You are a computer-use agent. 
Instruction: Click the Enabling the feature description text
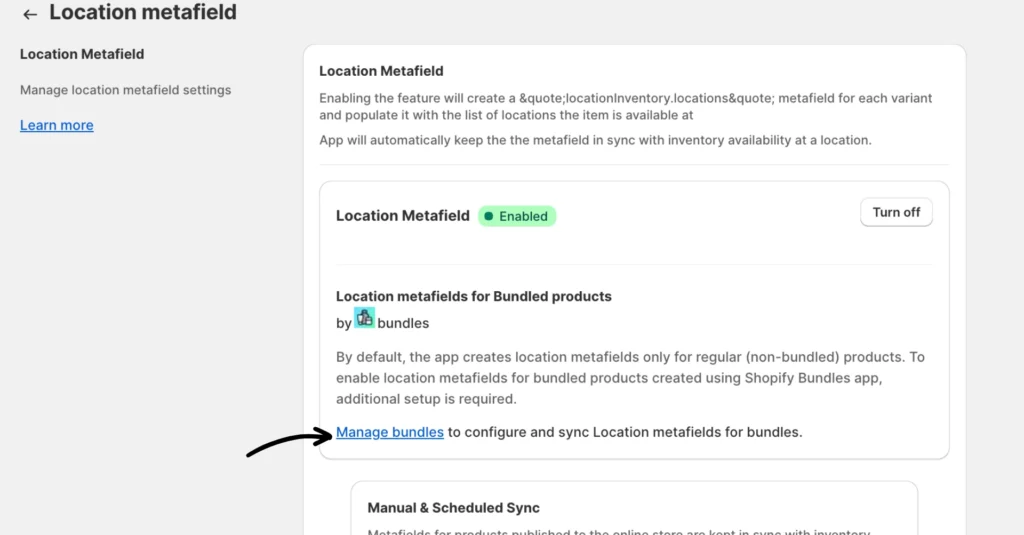point(625,106)
